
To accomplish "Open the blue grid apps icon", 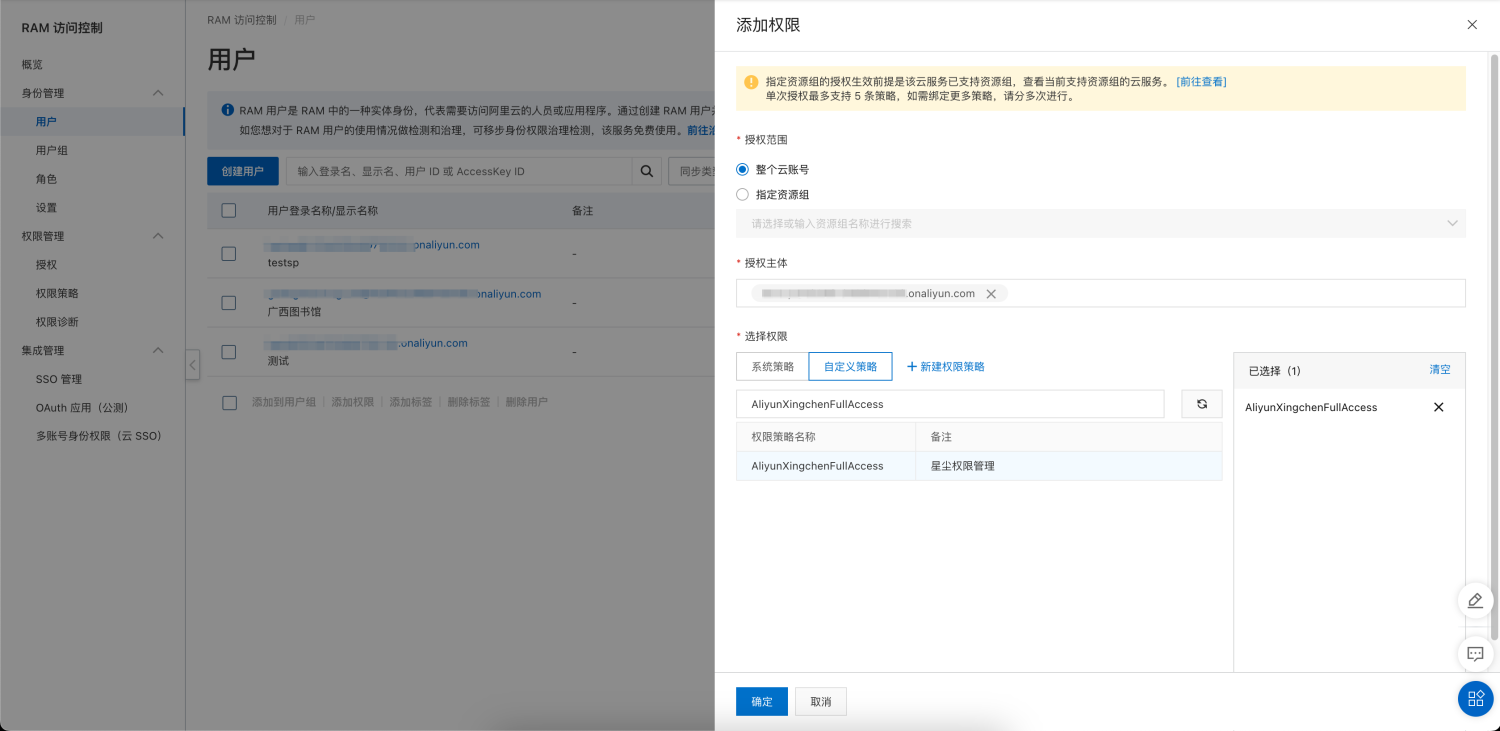I will click(1475, 699).
